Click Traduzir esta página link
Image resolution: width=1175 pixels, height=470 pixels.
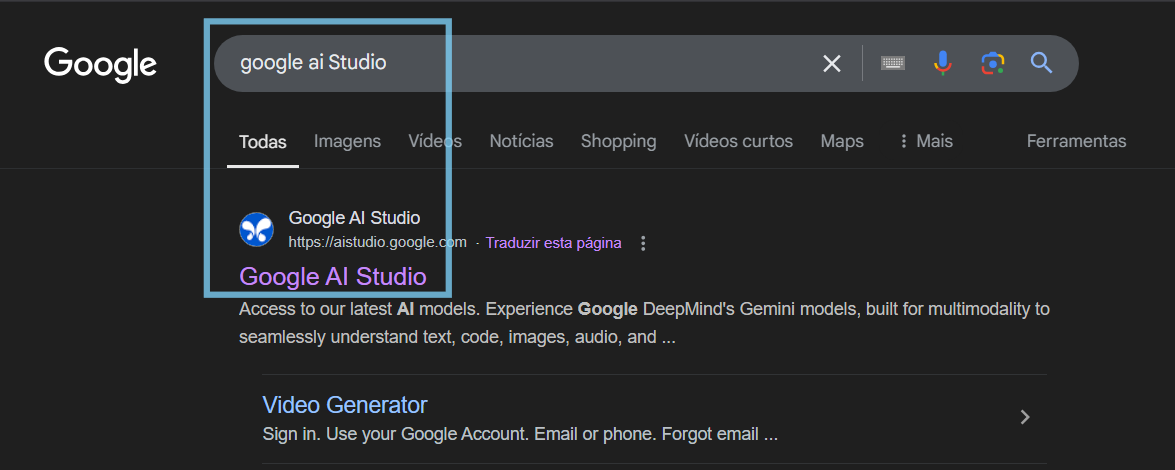tap(553, 243)
